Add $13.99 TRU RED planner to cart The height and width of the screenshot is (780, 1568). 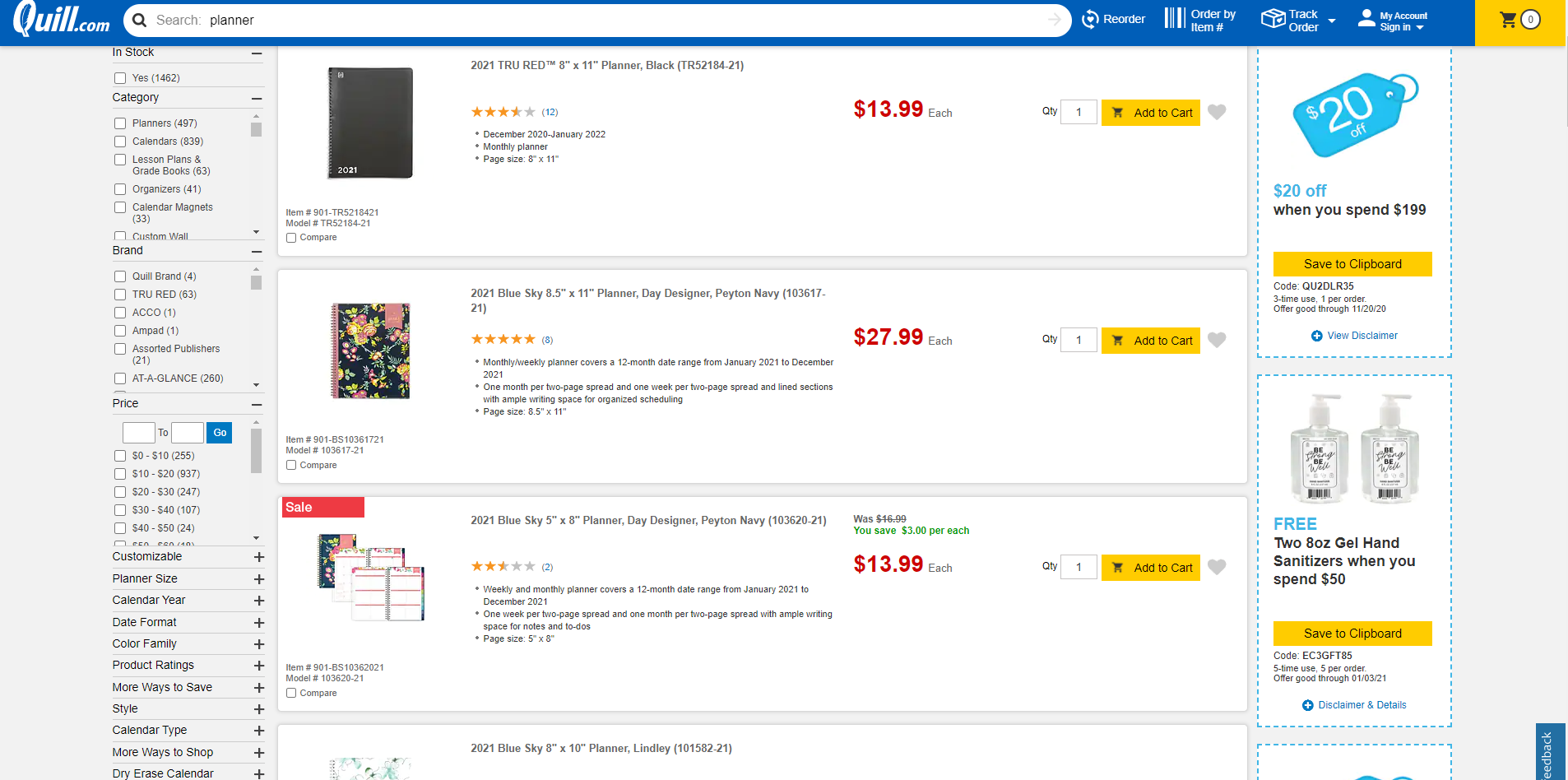[1150, 113]
